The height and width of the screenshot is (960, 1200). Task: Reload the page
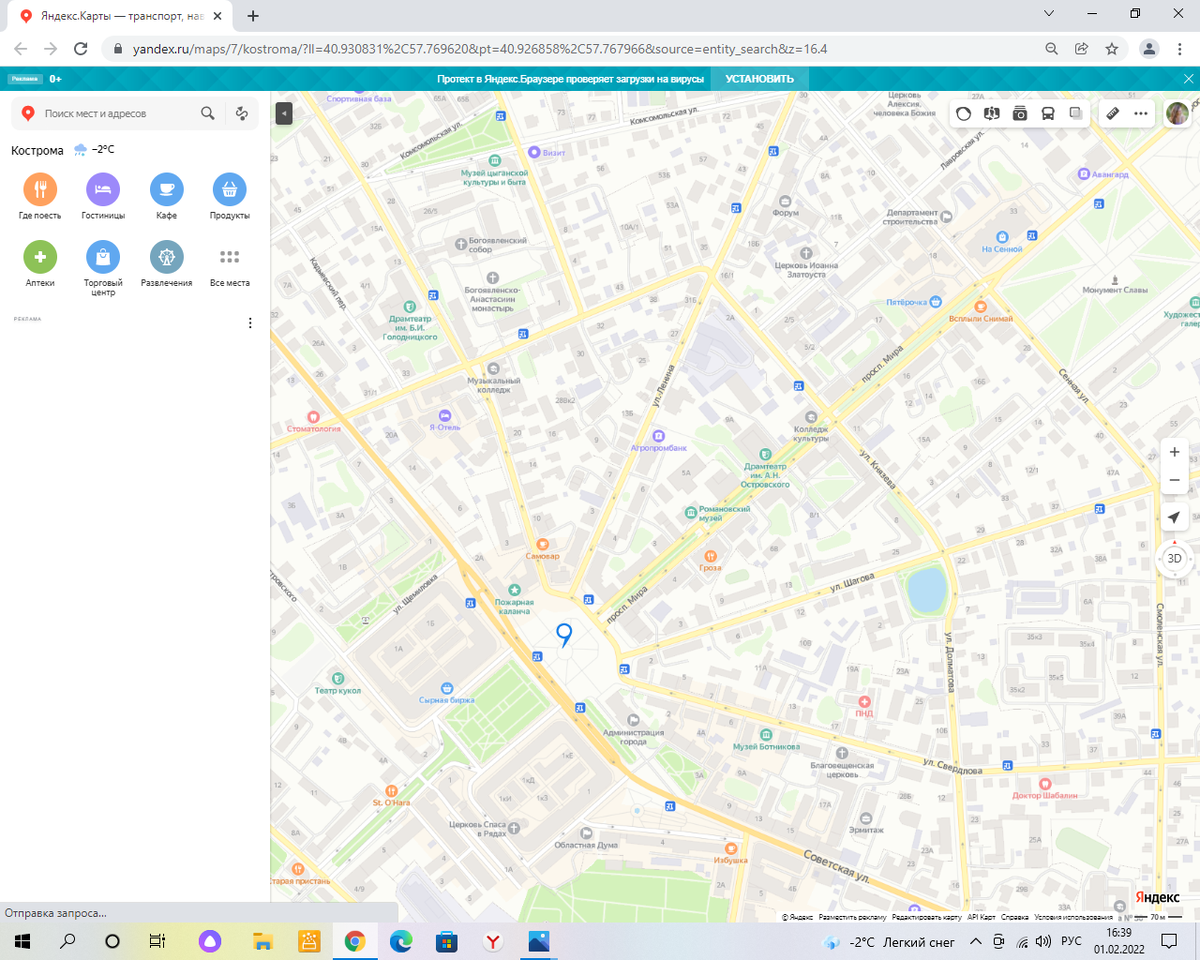[81, 48]
